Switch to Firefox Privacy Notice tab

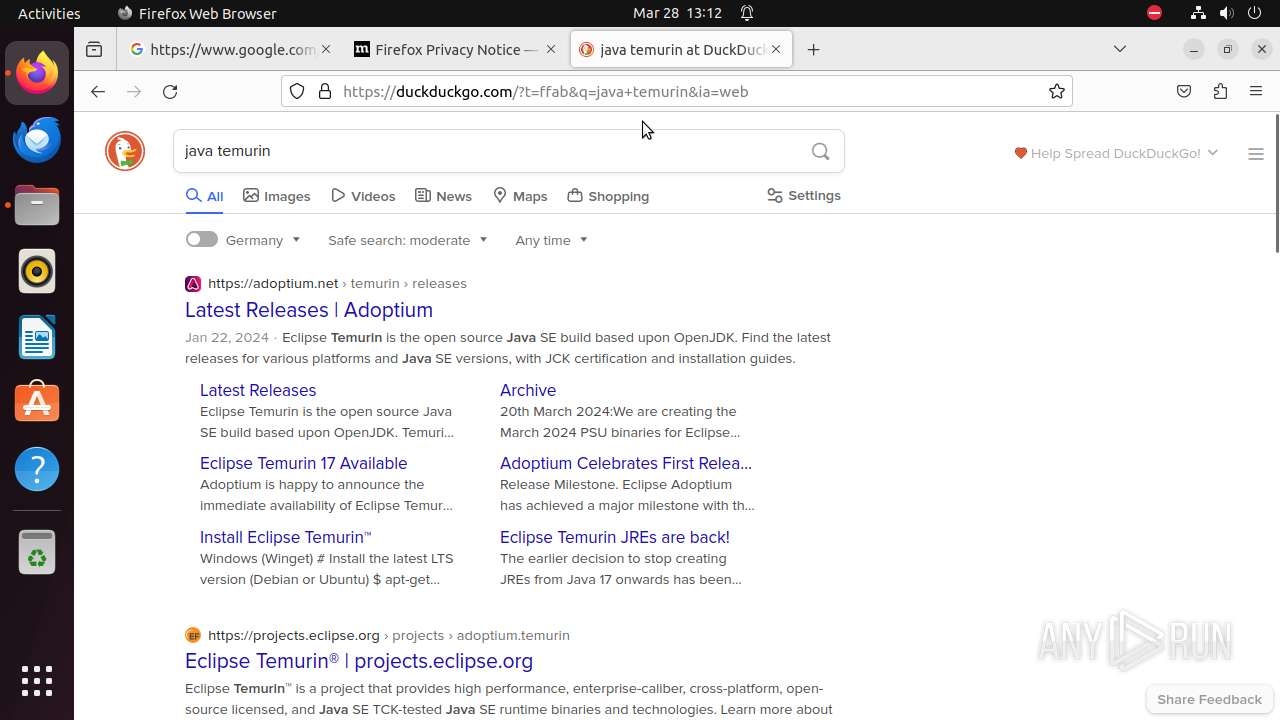pyautogui.click(x=455, y=49)
